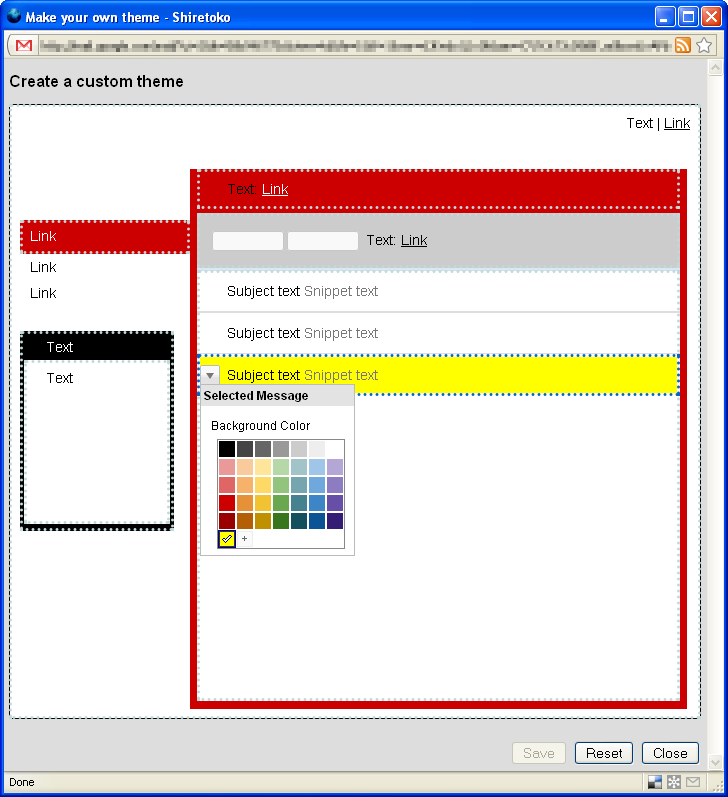Add a custom color with plus button
Viewport: 728px width, 797px height.
pyautogui.click(x=244, y=539)
